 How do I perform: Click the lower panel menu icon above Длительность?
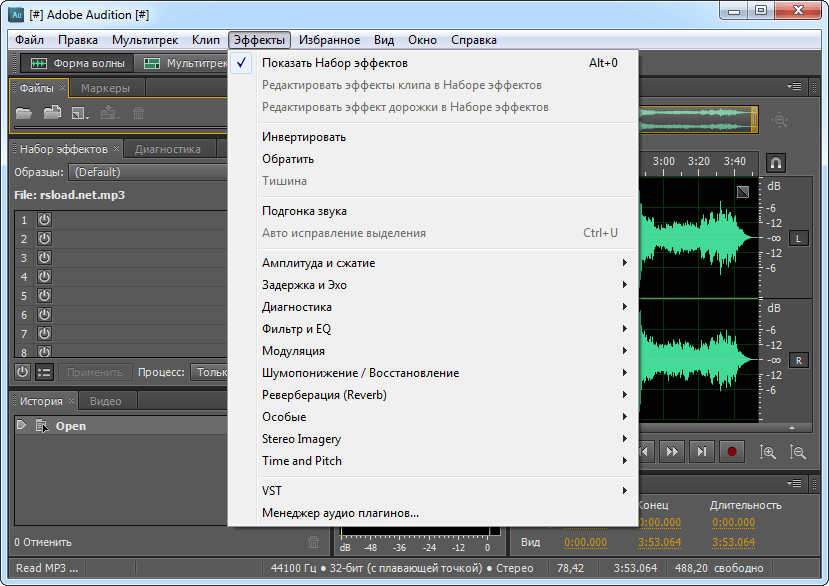click(x=794, y=483)
